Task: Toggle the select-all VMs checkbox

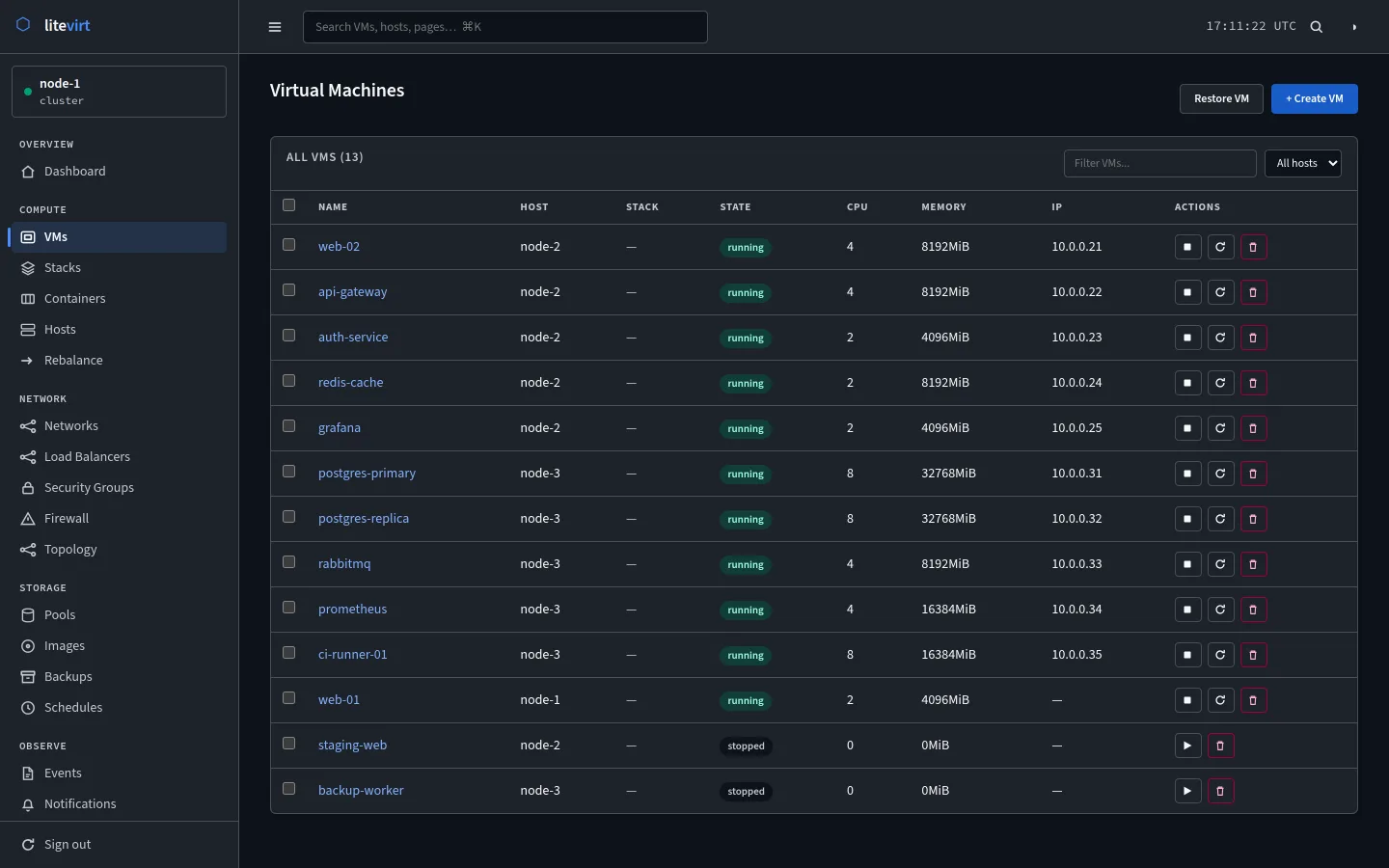Action: (288, 205)
